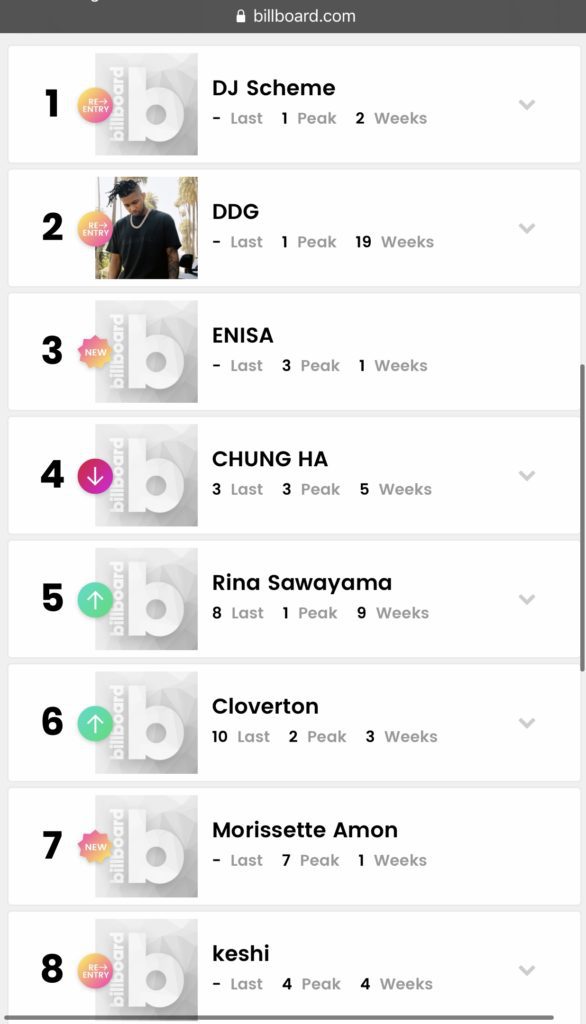This screenshot has width=586, height=1024.
Task: Click the Re-Entry badge next to keshi
Action: click(x=95, y=970)
